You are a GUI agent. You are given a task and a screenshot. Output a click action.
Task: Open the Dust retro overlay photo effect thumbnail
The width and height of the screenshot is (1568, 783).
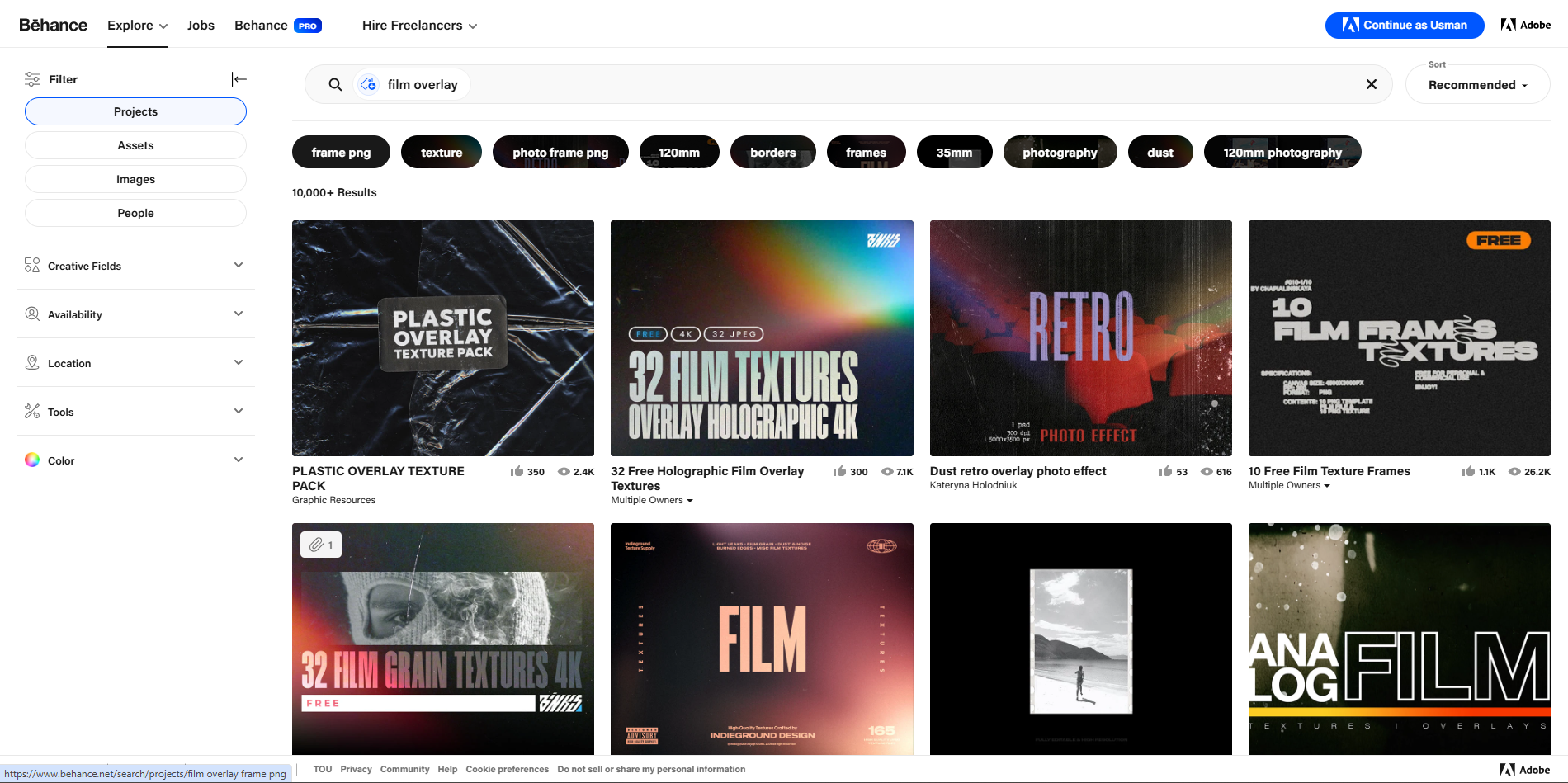point(1080,337)
